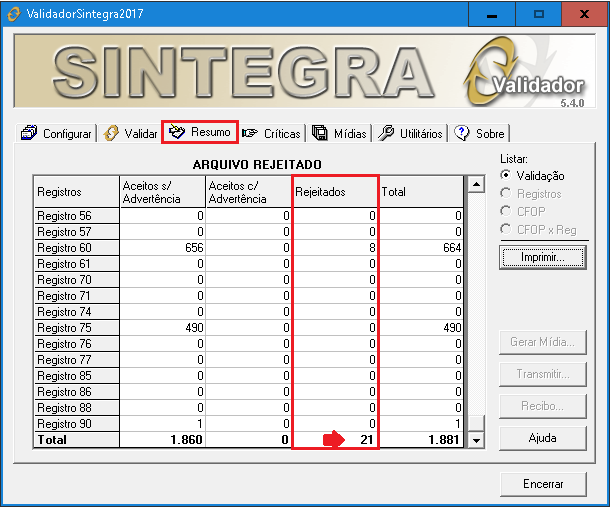Viewport: 612px width, 508px height.
Task: Click the ARQUIVO REJEITADO heading
Action: coord(257,165)
